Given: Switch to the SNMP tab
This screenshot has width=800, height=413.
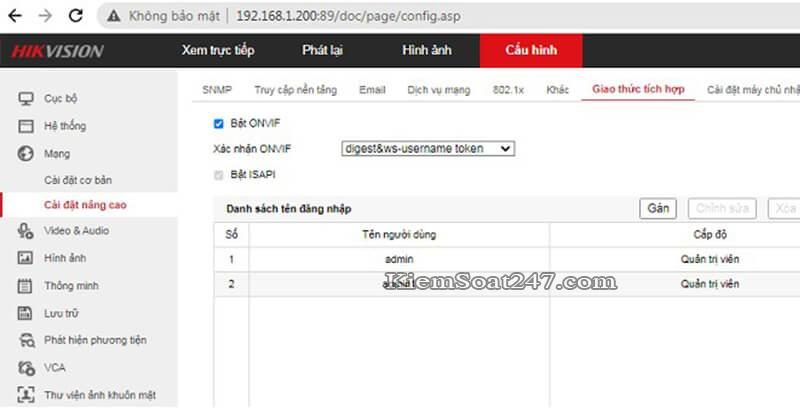Looking at the screenshot, I should pyautogui.click(x=217, y=90).
